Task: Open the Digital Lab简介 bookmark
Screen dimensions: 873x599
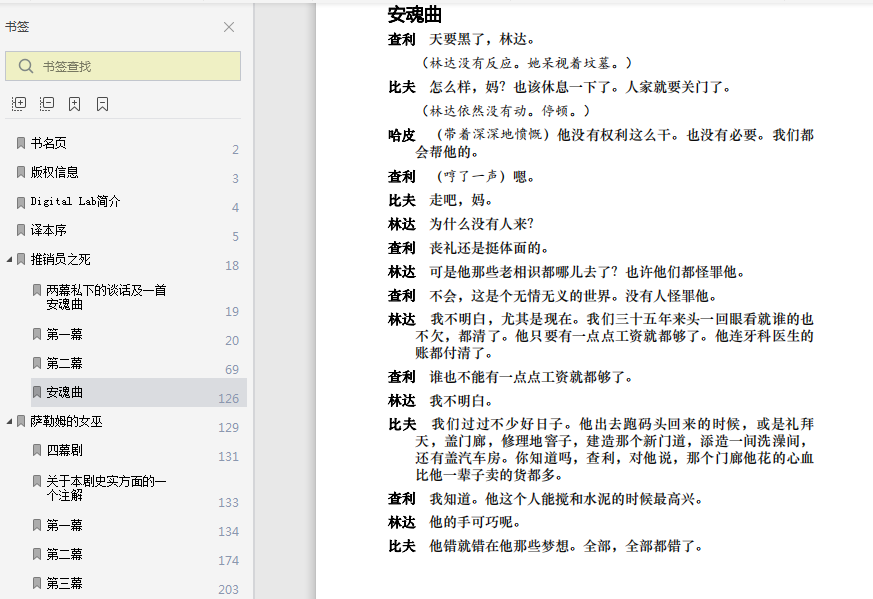Action: (x=75, y=201)
